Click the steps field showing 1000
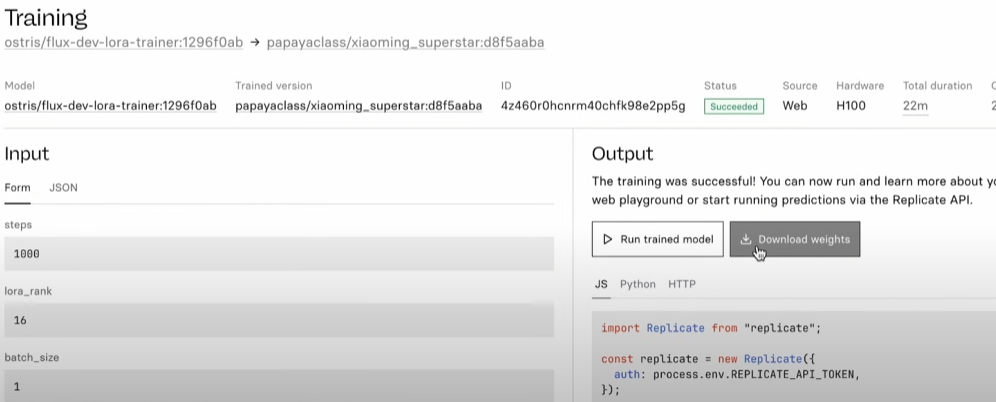Image resolution: width=996 pixels, height=402 pixels. [278, 254]
